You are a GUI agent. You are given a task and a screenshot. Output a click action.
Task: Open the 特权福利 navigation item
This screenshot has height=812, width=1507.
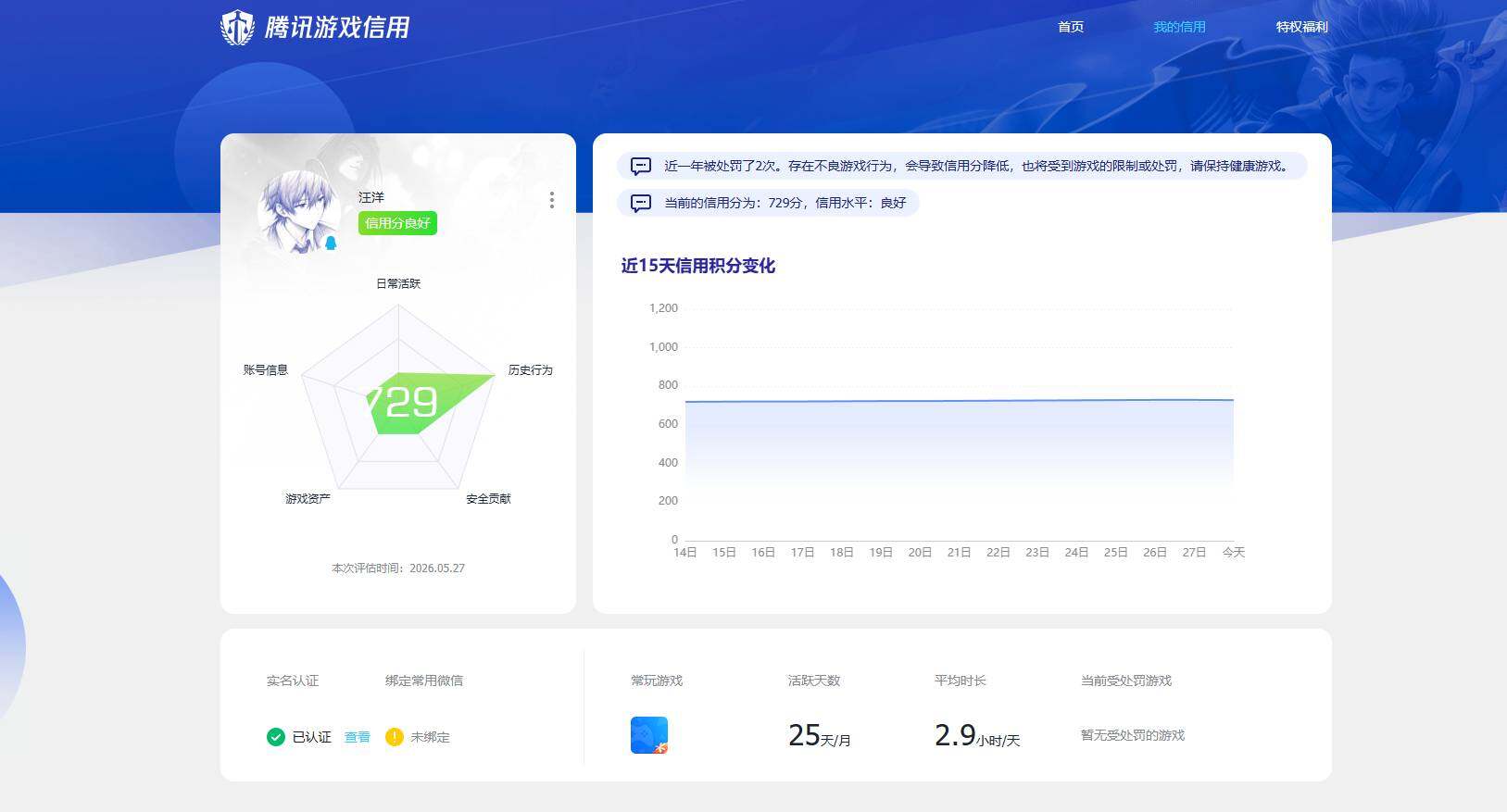(1301, 27)
